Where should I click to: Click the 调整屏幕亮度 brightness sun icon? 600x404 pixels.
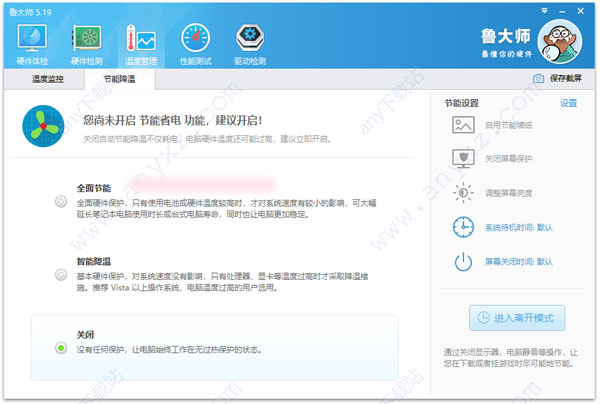[x=463, y=192]
